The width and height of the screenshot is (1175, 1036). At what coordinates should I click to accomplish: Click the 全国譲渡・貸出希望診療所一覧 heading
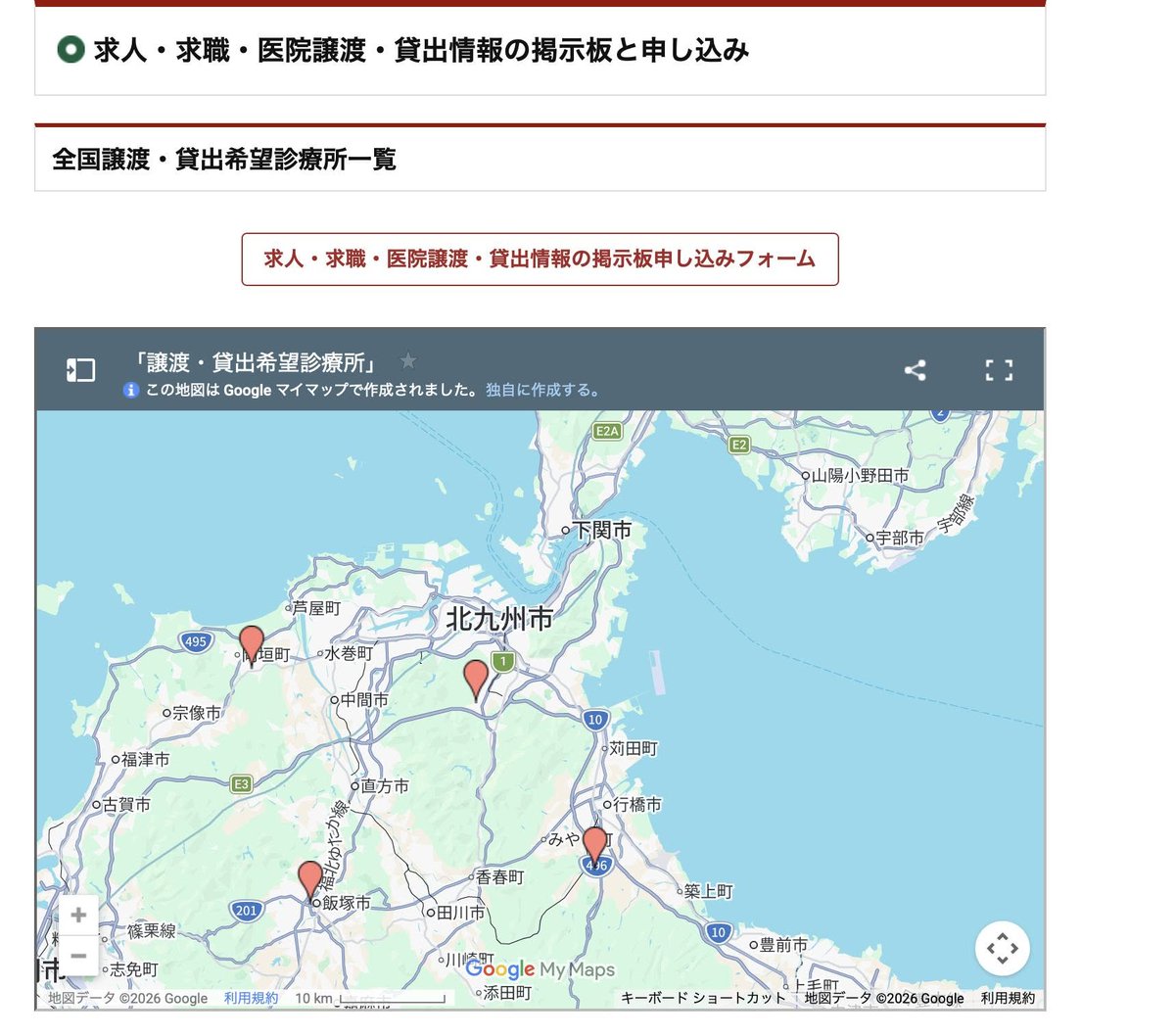pos(224,159)
